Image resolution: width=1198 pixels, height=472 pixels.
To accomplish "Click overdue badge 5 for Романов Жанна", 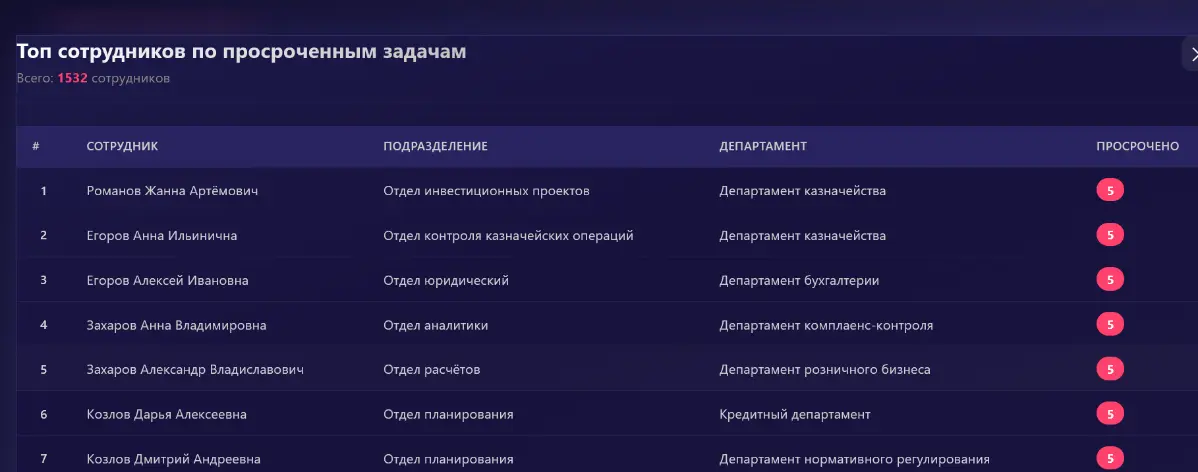I will click(x=1109, y=191).
